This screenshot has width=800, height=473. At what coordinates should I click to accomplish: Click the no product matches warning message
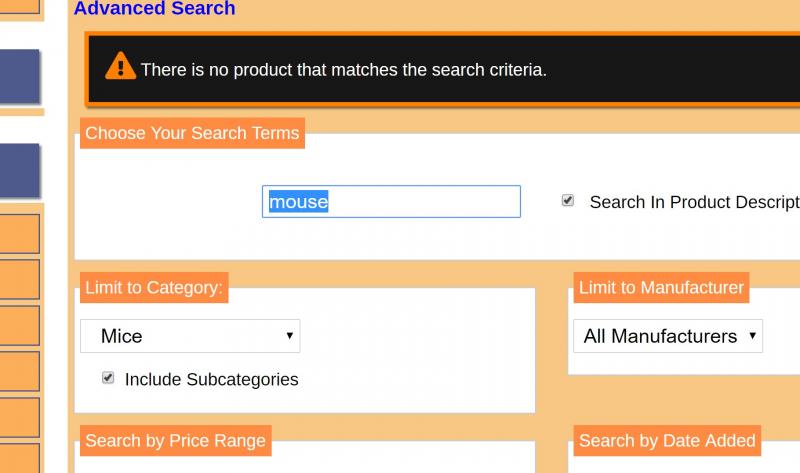pos(343,69)
